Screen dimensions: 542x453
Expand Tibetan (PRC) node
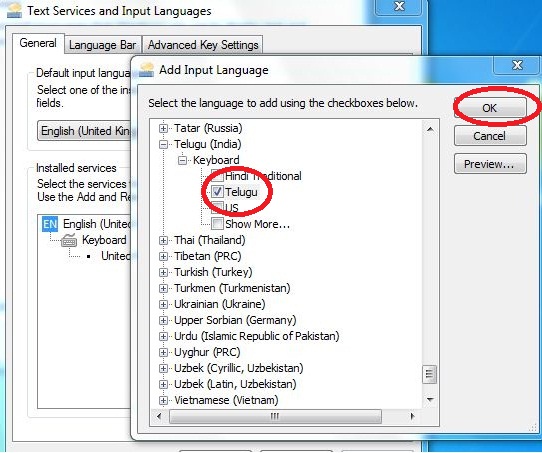coord(163,256)
